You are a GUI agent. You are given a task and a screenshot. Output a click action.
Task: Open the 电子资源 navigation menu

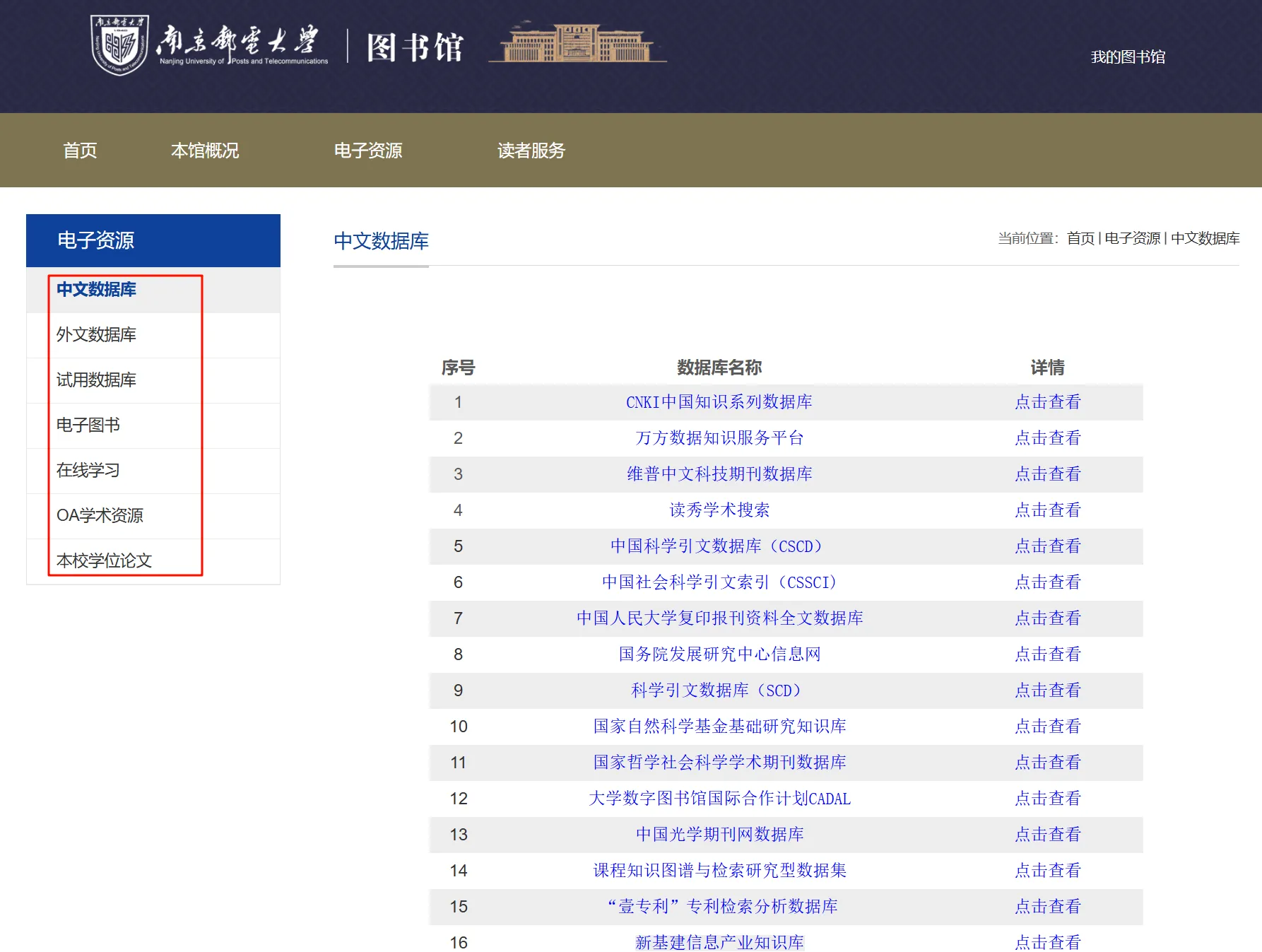tap(367, 151)
